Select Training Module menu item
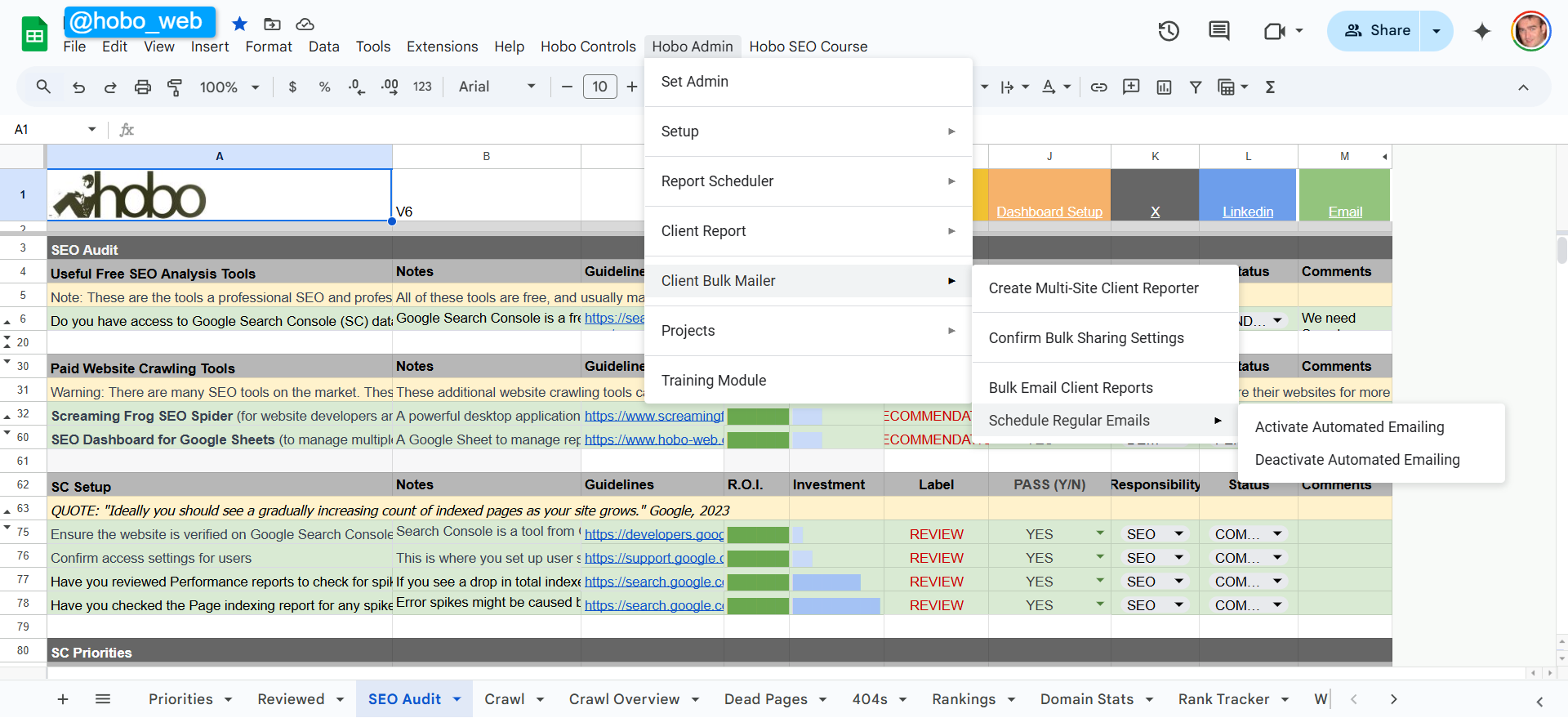 pos(808,381)
